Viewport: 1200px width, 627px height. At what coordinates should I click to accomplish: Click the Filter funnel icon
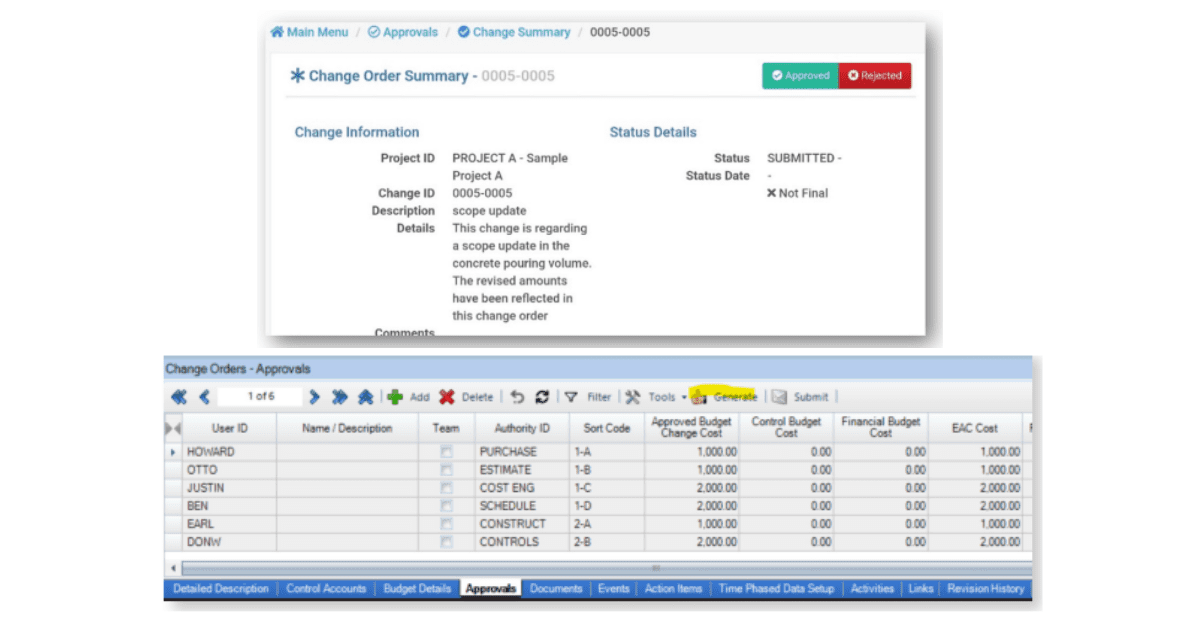(x=571, y=397)
